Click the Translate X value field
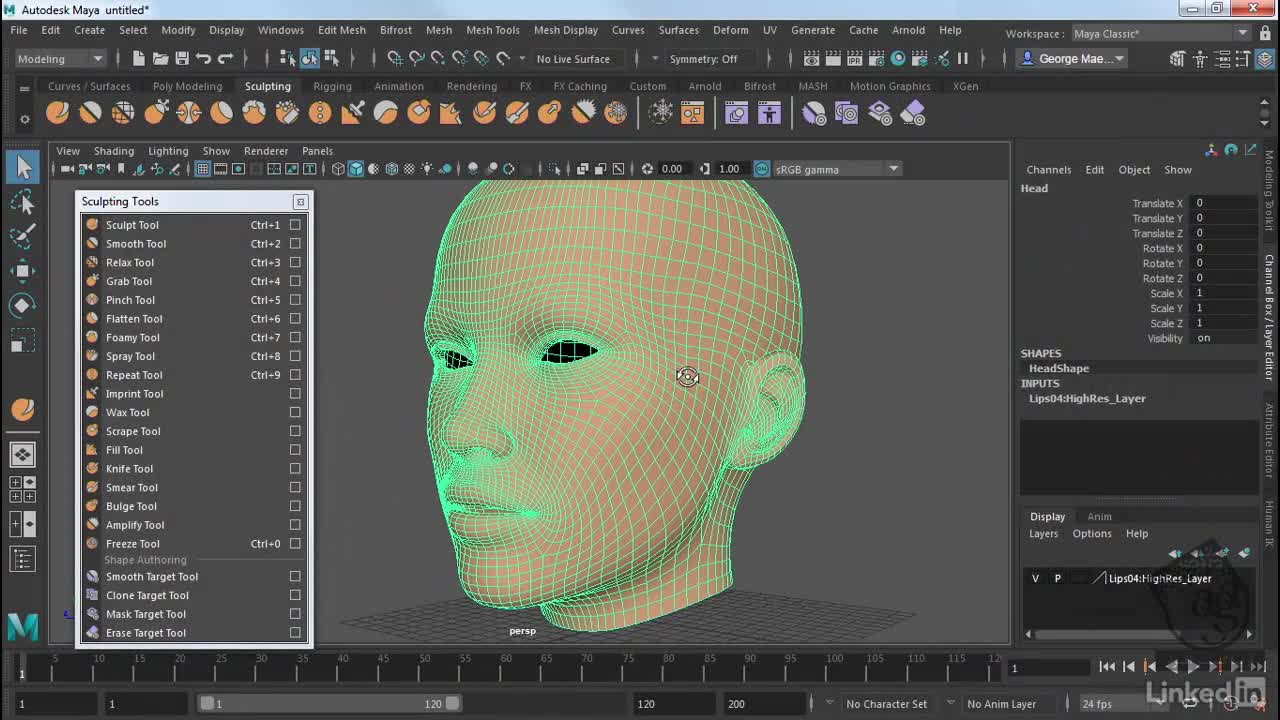 (1224, 203)
